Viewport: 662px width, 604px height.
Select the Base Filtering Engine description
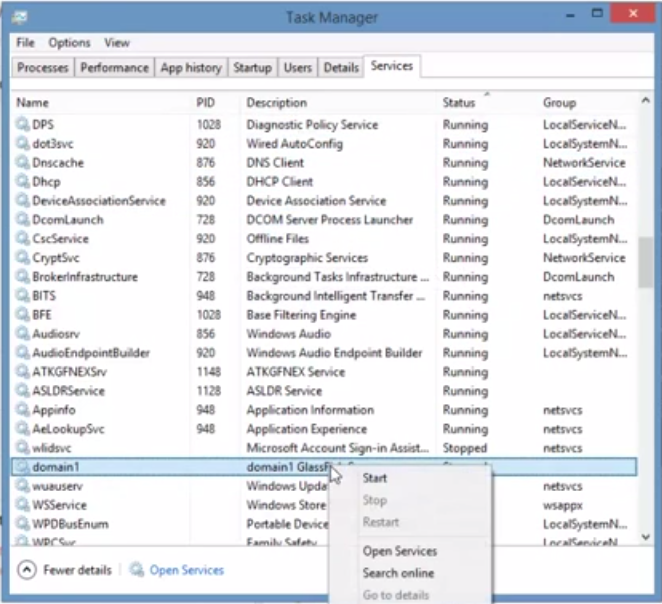[301, 315]
